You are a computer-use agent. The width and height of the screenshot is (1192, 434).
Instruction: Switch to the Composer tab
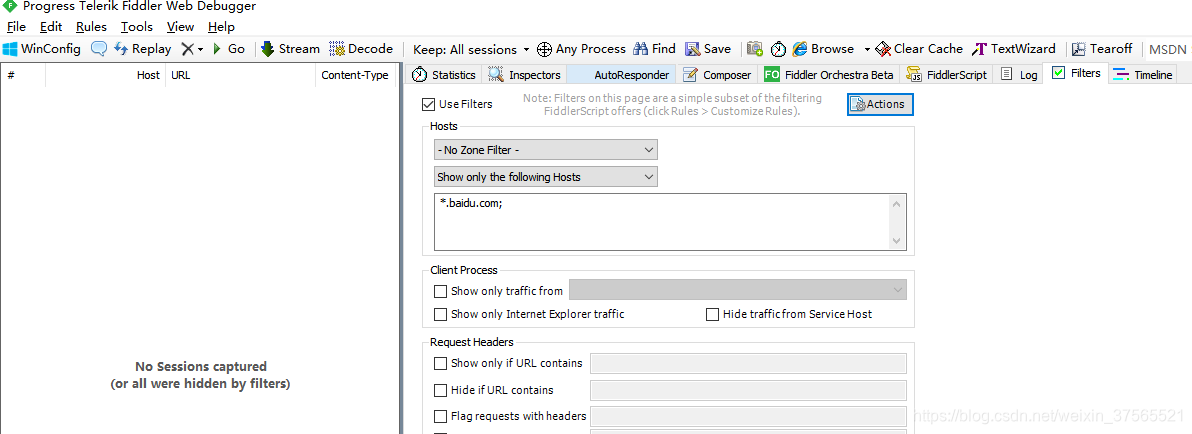717,74
